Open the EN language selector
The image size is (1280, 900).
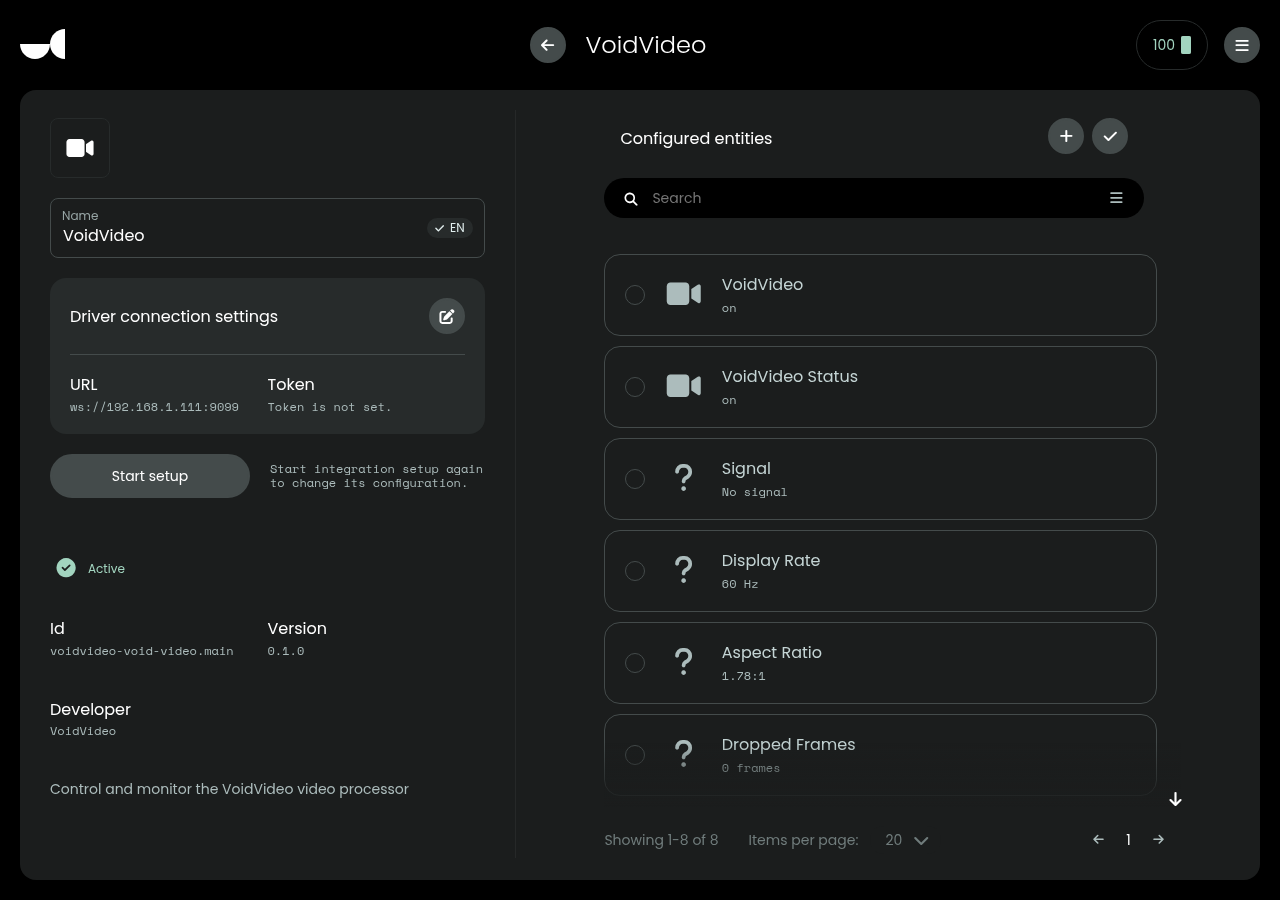point(450,228)
